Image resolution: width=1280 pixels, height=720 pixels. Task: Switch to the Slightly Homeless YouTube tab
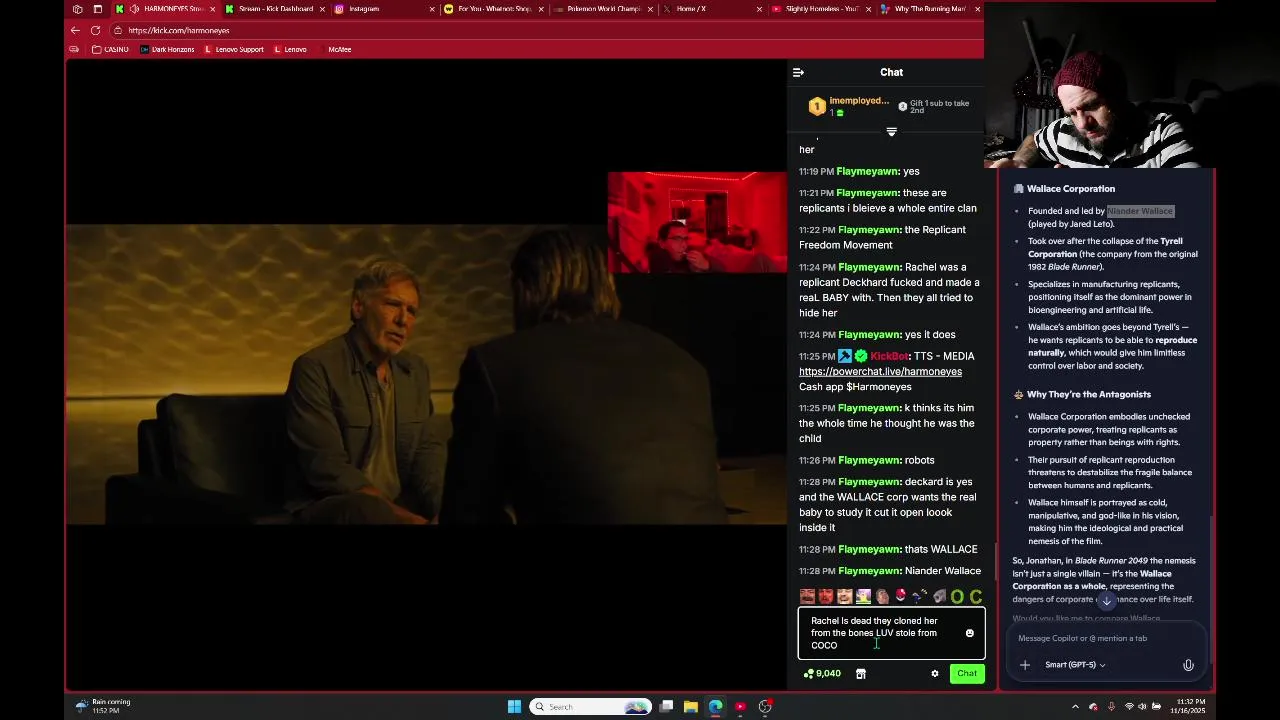click(x=820, y=9)
